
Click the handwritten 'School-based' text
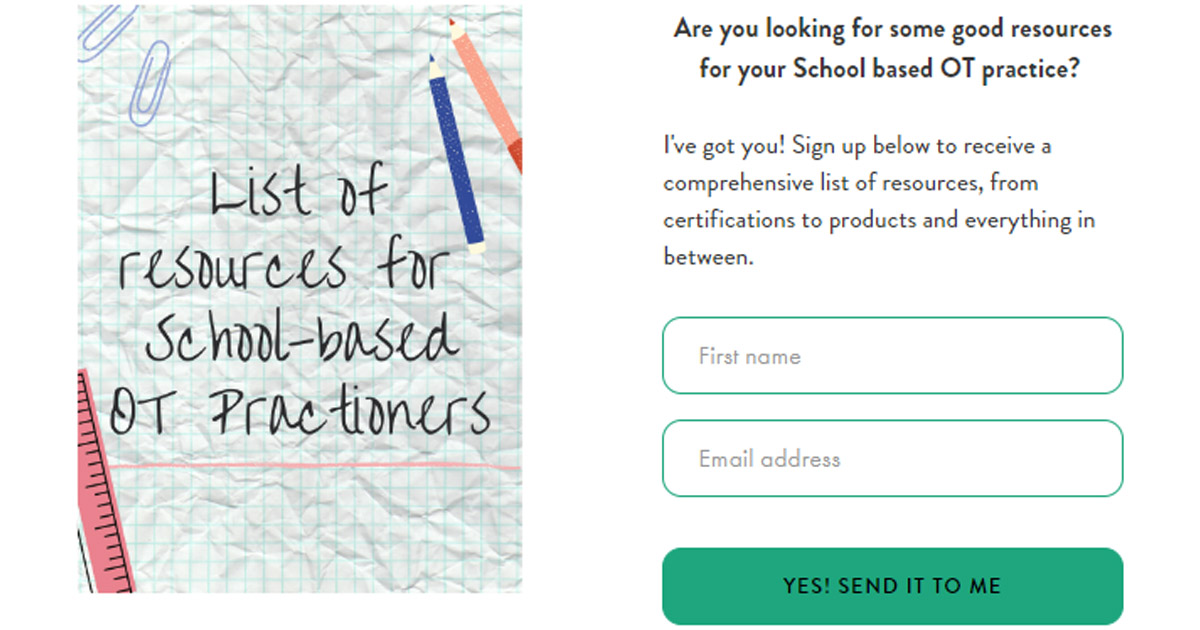coord(302,337)
